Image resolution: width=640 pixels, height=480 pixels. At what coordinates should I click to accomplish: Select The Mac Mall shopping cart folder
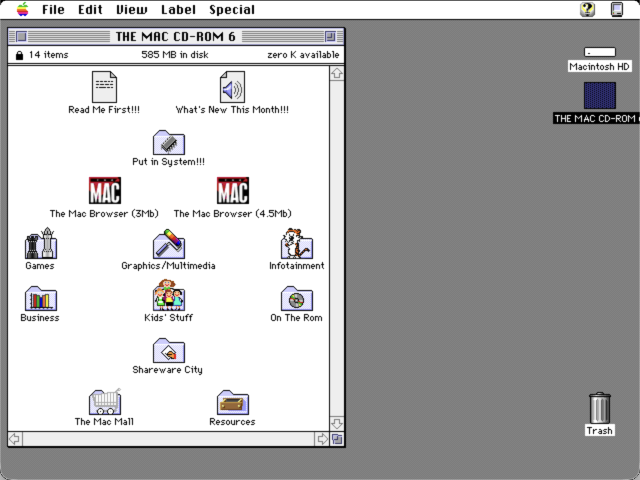pos(105,402)
